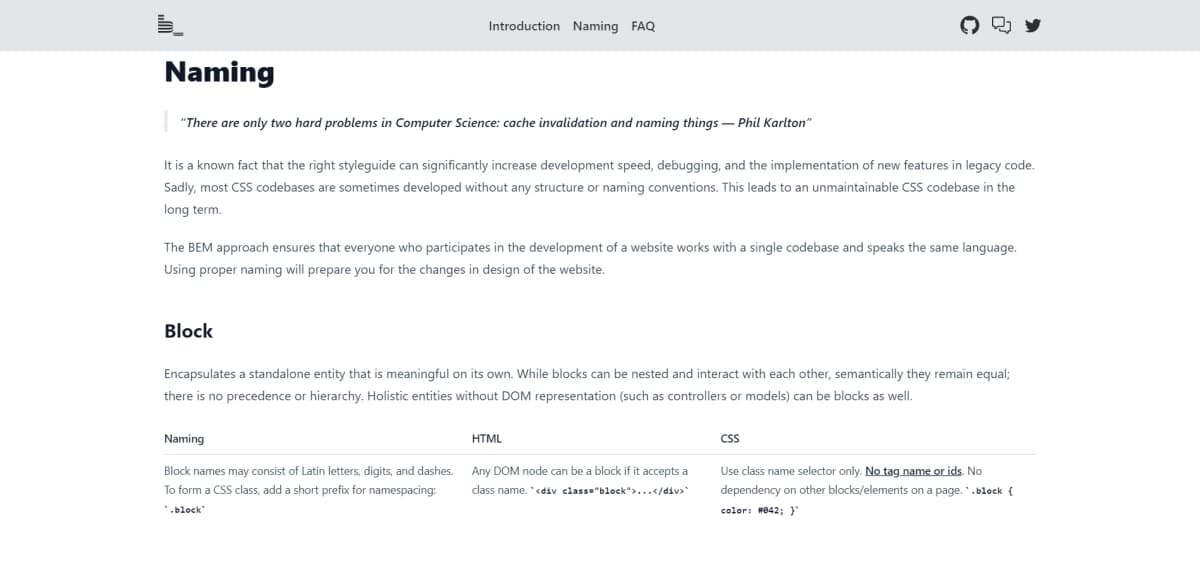This screenshot has height=564, width=1200.
Task: Click the BEM logo icon
Action: 170,26
